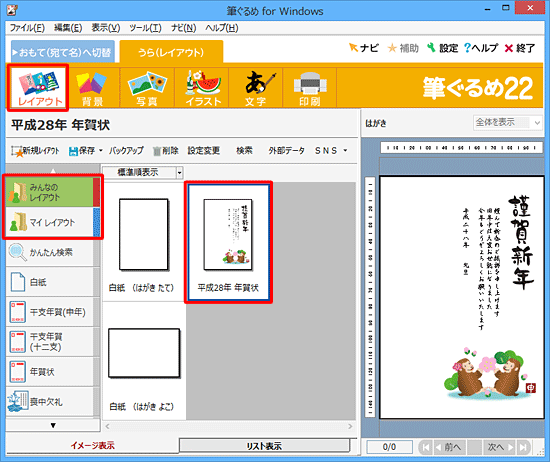Open the 全体を表示 zoom dropdown

[507, 122]
